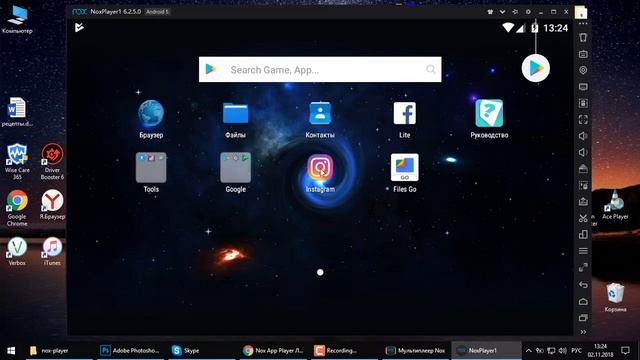Switch to Adobe Photoshop in taskbar
This screenshot has height=360, width=640.
131,351
